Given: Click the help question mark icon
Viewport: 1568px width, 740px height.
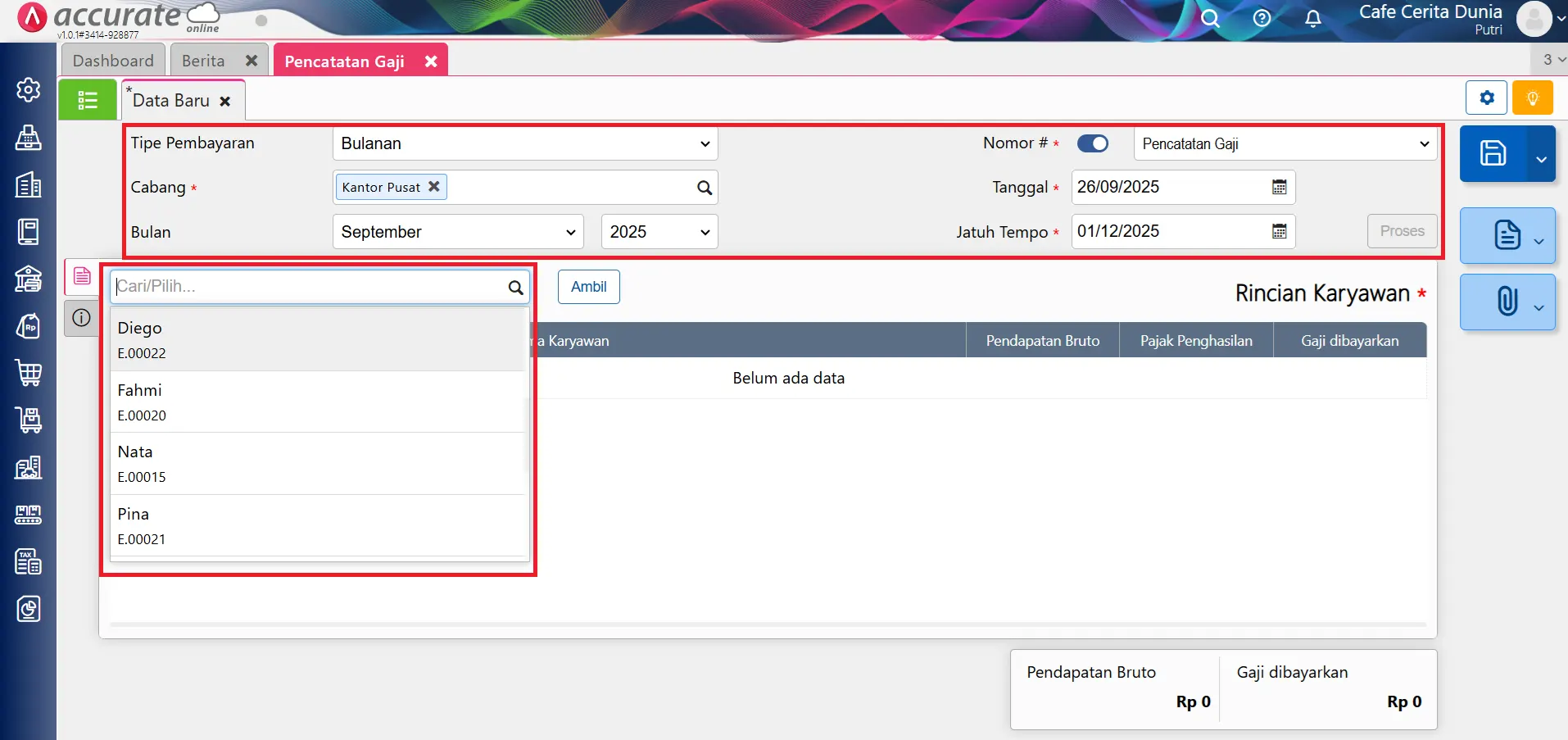Looking at the screenshot, I should pyautogui.click(x=1262, y=19).
